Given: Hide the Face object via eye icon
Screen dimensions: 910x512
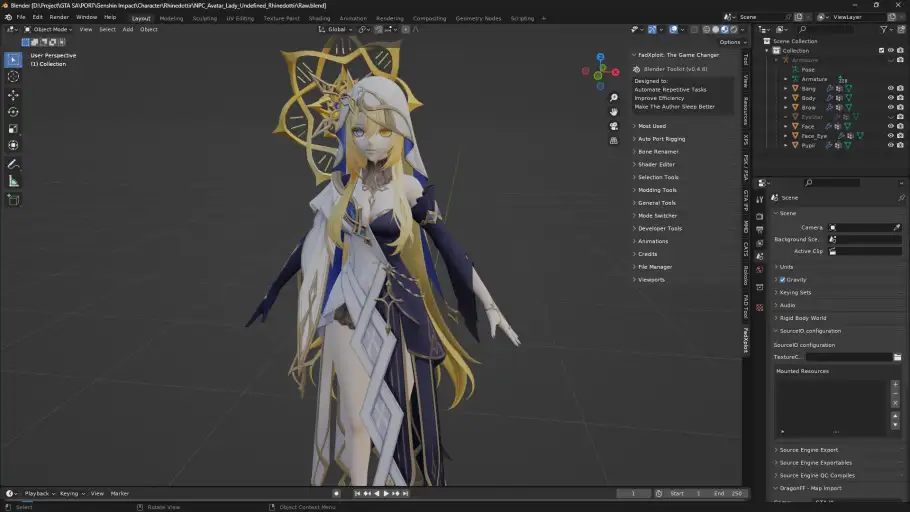Looking at the screenshot, I should [x=891, y=126].
